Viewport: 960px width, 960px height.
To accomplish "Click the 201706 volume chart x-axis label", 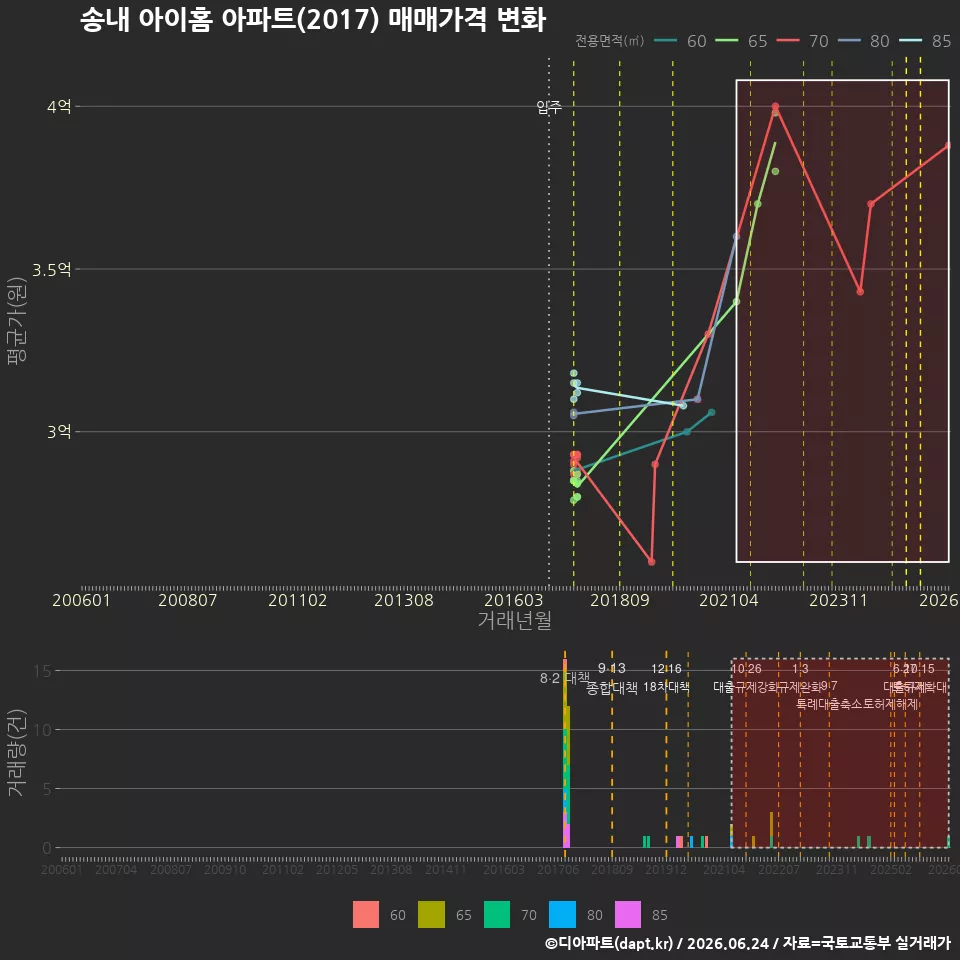I will (x=558, y=869).
